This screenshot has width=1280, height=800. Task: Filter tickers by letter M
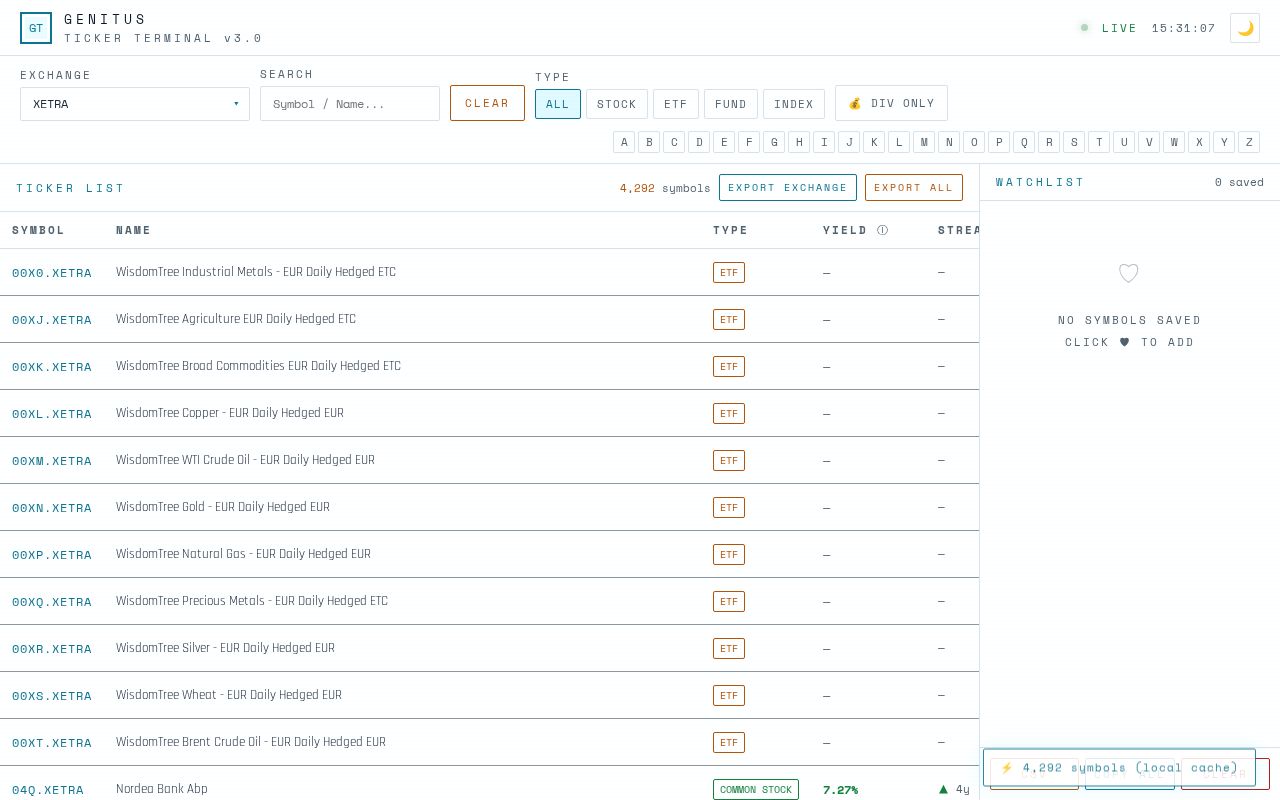coord(924,142)
